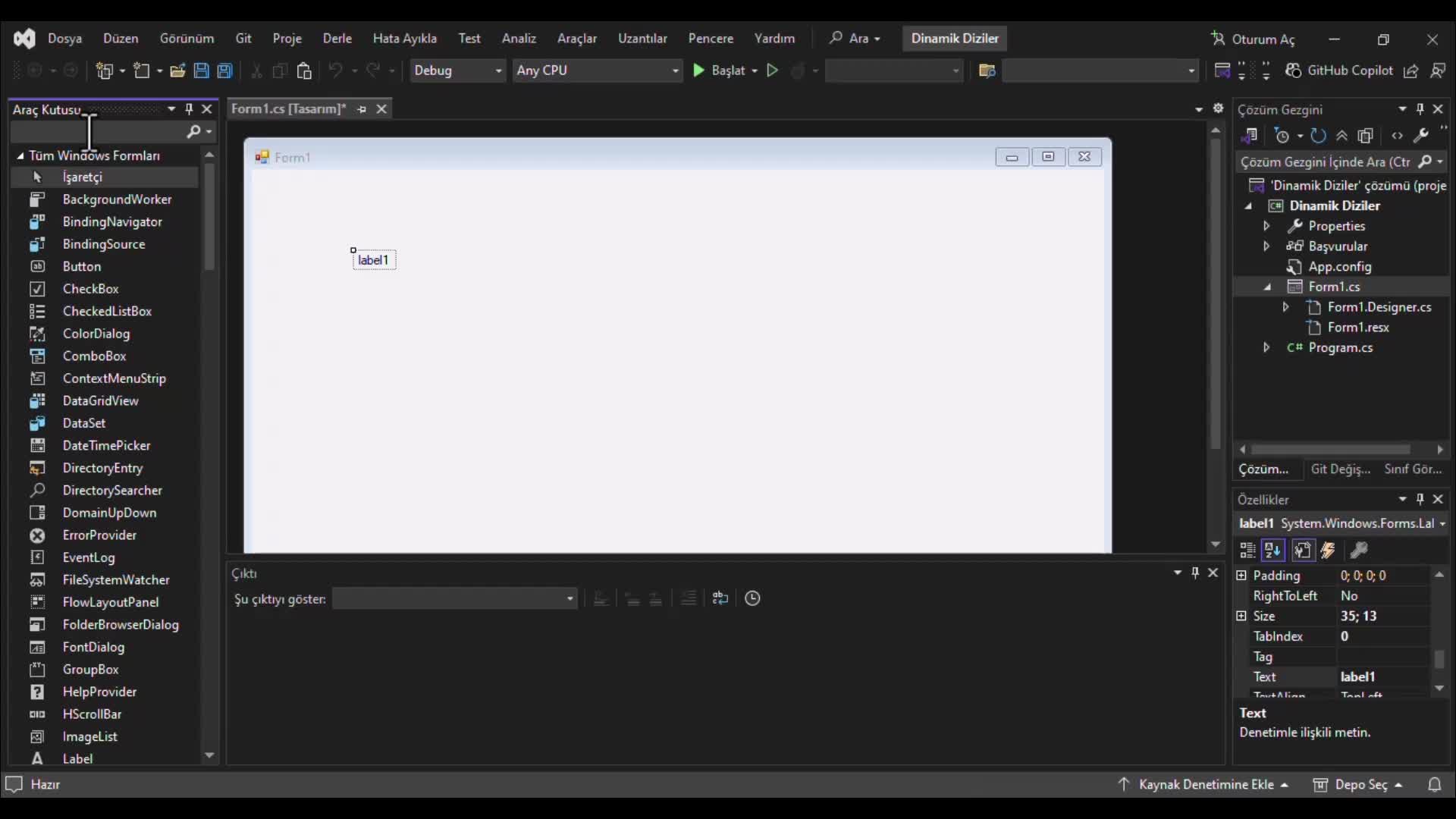Start without debugging using the hollow play icon
The image size is (1456, 819).
[773, 71]
